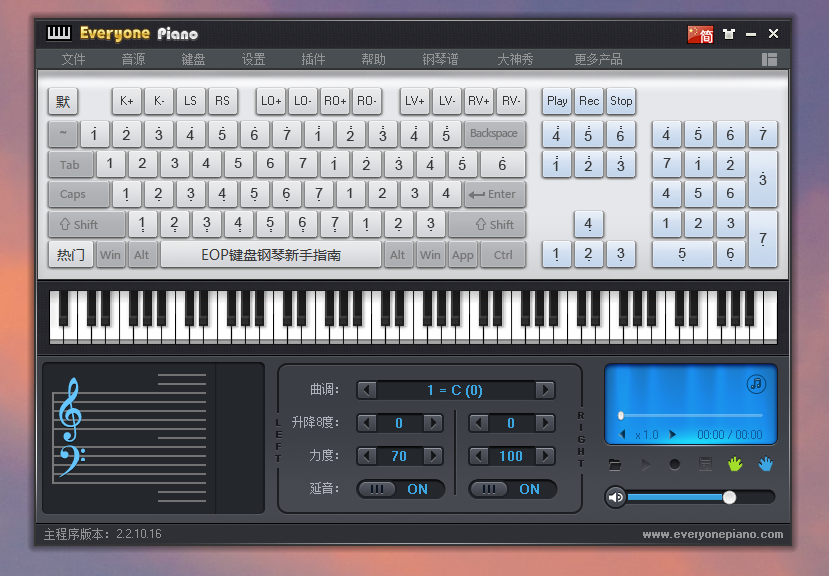Switch language using the Chinese flag icon
Screen dimensions: 829x576
701,34
